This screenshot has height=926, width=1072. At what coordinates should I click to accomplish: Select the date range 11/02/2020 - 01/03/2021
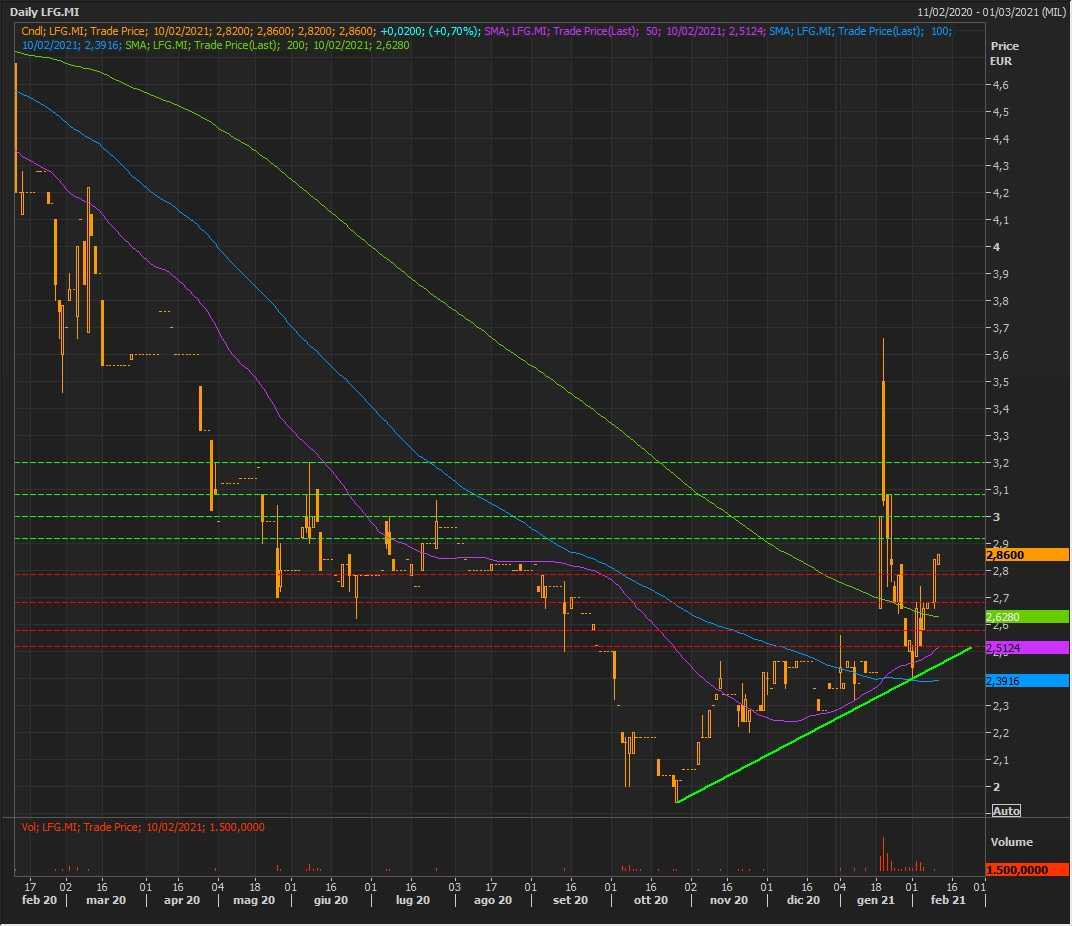tap(991, 12)
